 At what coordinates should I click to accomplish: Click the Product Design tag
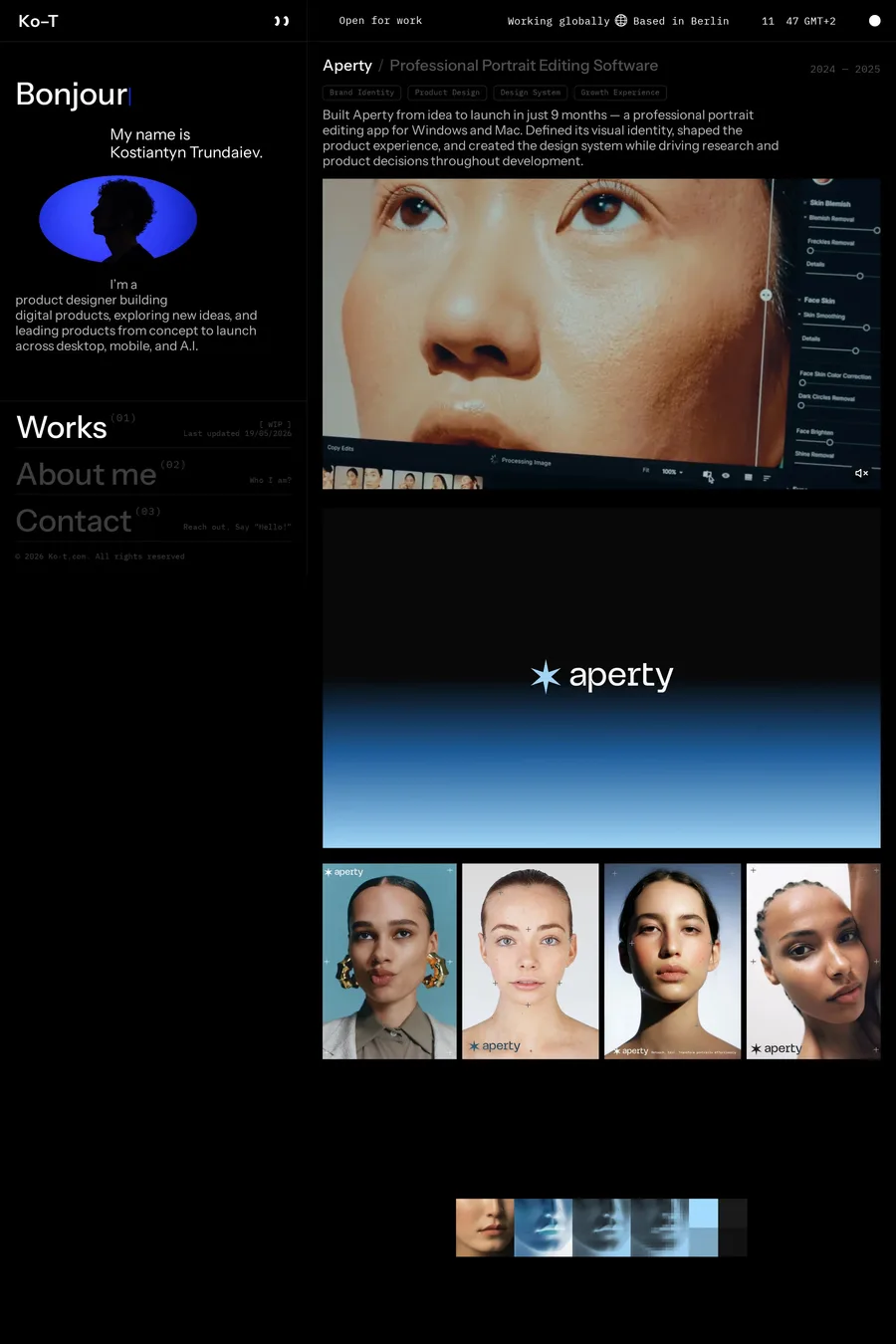447,93
